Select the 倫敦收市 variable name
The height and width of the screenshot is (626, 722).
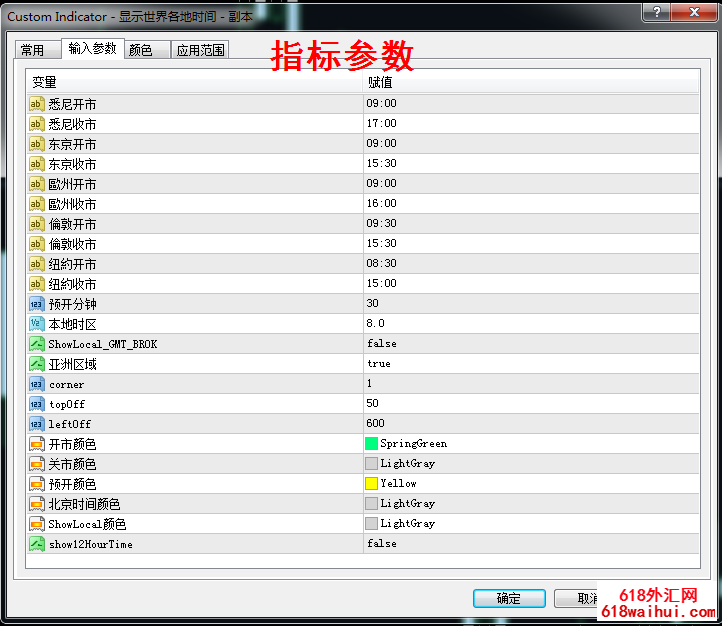tap(72, 244)
